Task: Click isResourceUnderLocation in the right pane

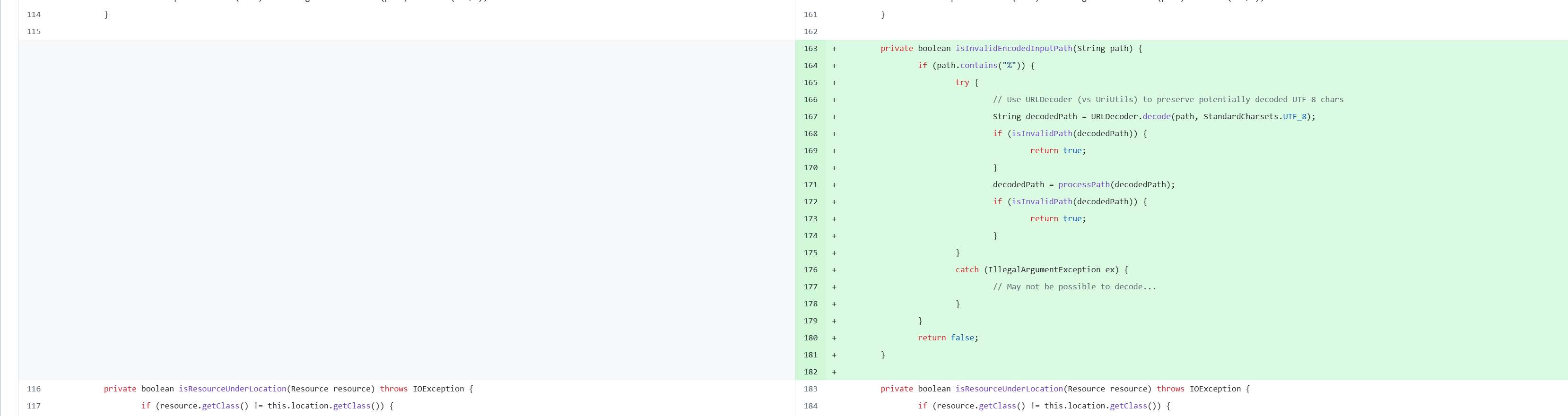Action: pyautogui.click(x=1009, y=389)
